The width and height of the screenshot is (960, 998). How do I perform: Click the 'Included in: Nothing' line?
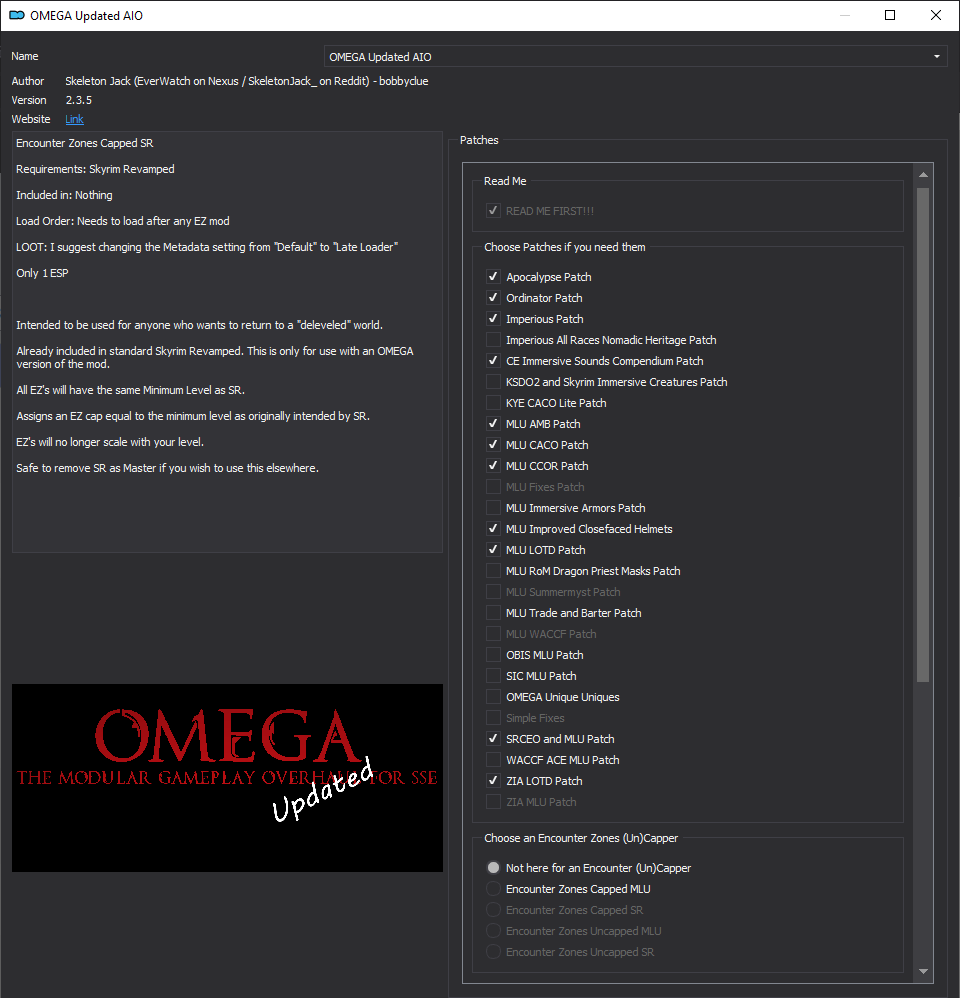pos(64,195)
